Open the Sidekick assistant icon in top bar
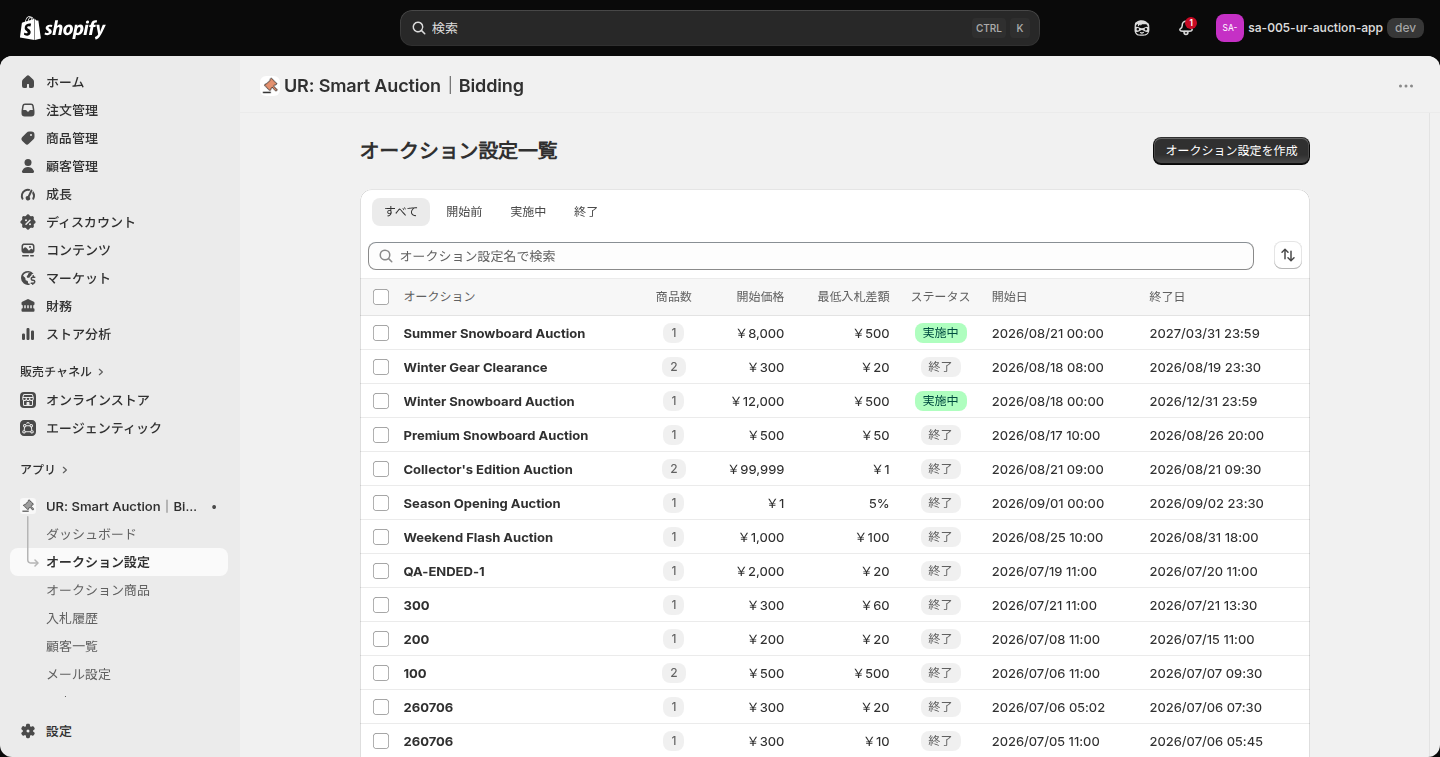 1142,28
